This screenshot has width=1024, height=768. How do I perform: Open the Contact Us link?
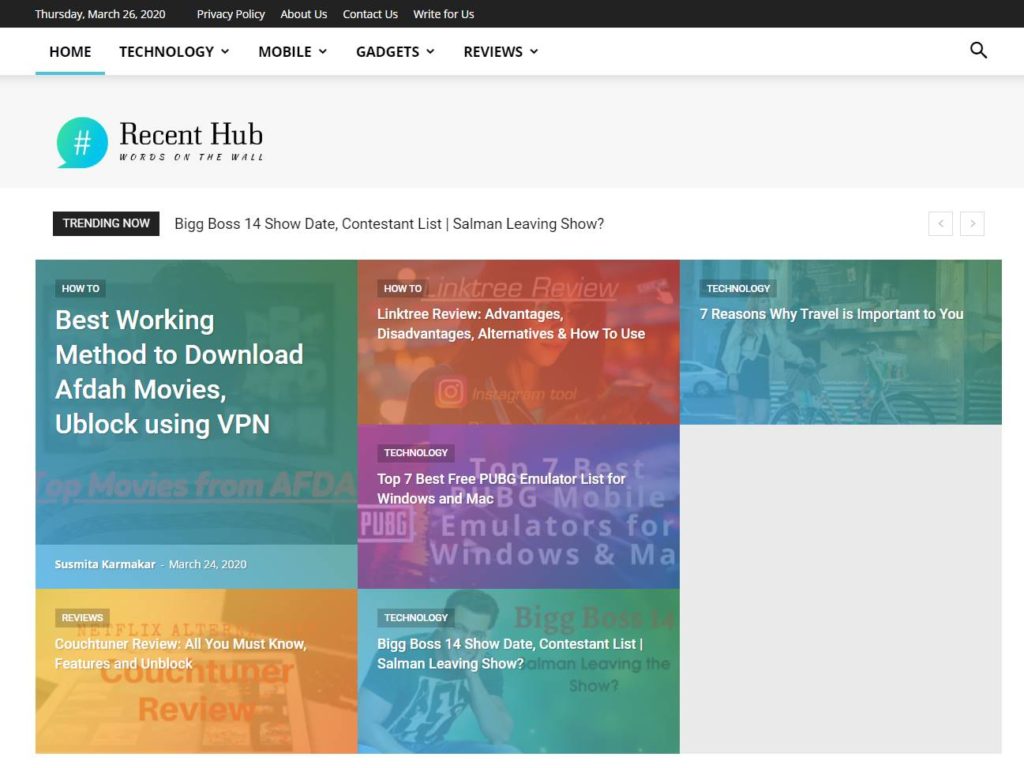coord(370,14)
